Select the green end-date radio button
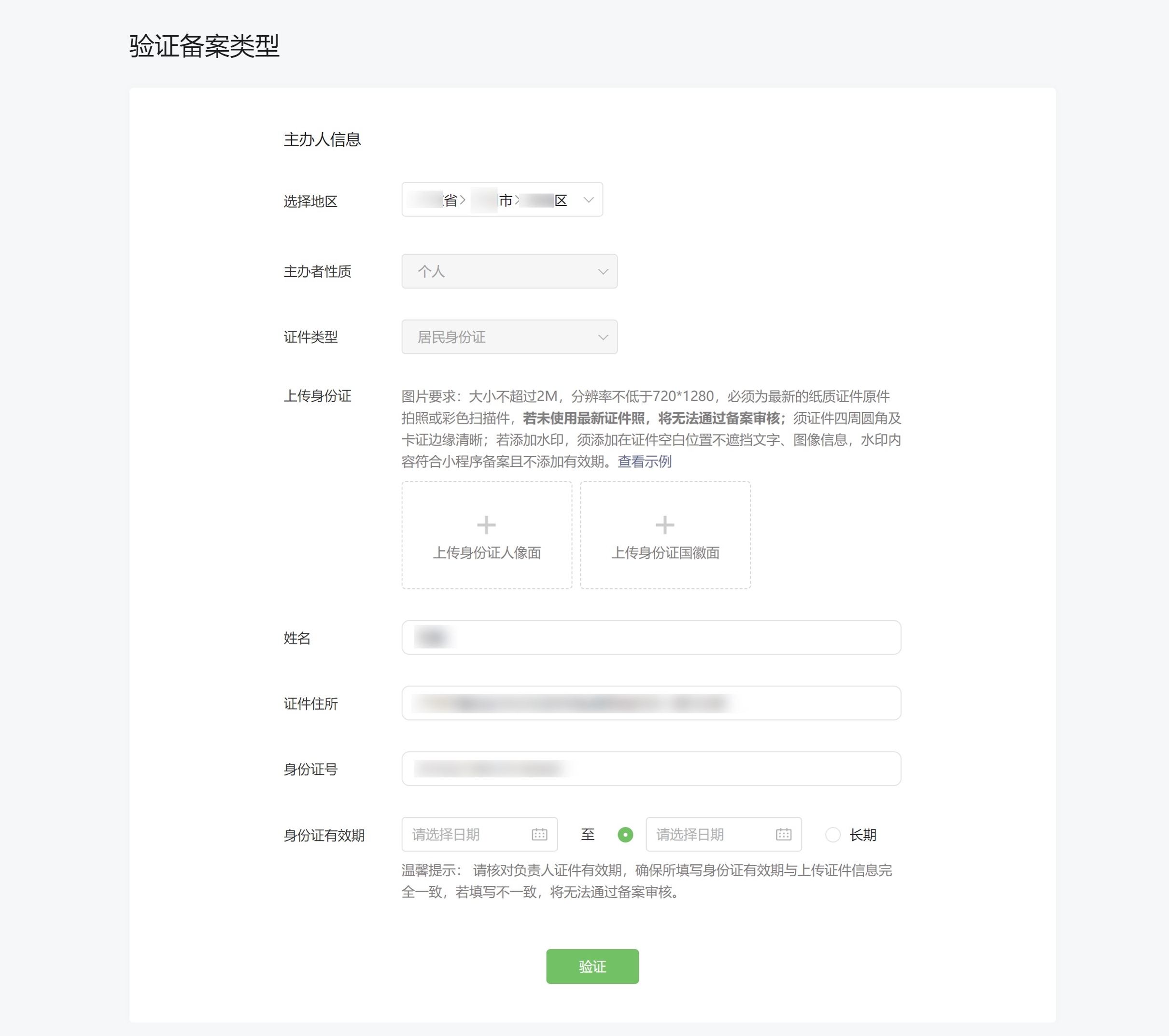 (626, 835)
